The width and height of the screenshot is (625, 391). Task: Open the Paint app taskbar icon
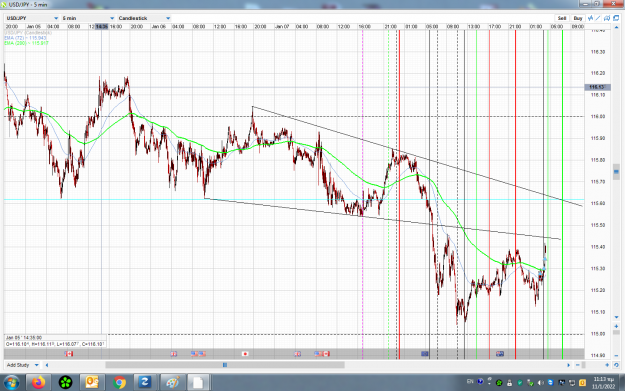173,383
